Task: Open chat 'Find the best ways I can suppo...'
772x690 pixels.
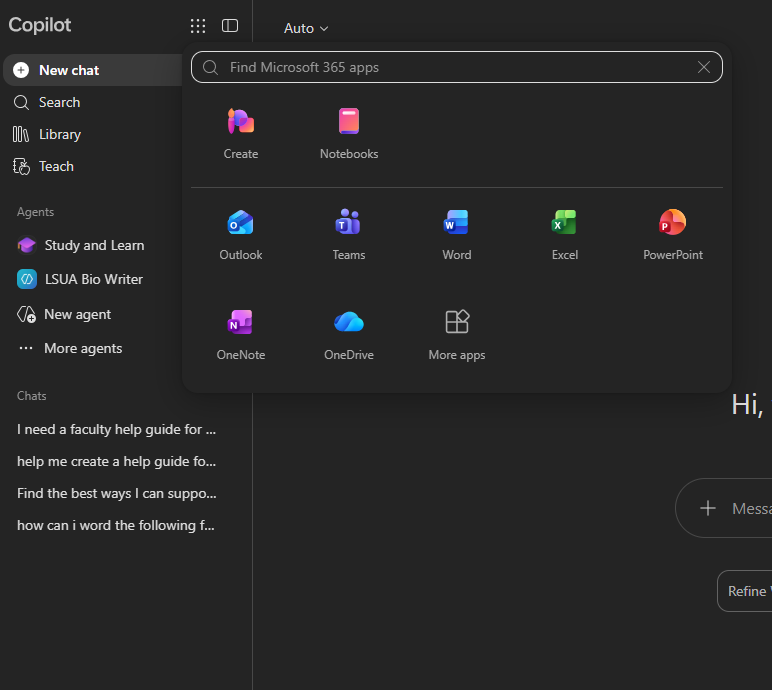Action: click(117, 493)
